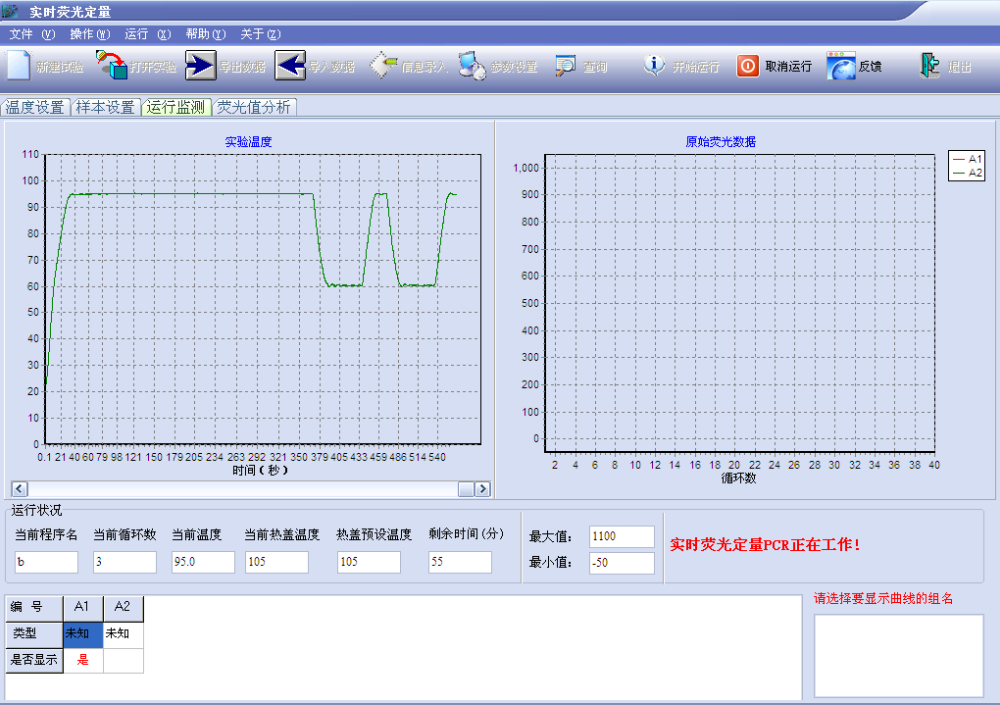
Task: Click the group name list box
Action: [x=899, y=656]
